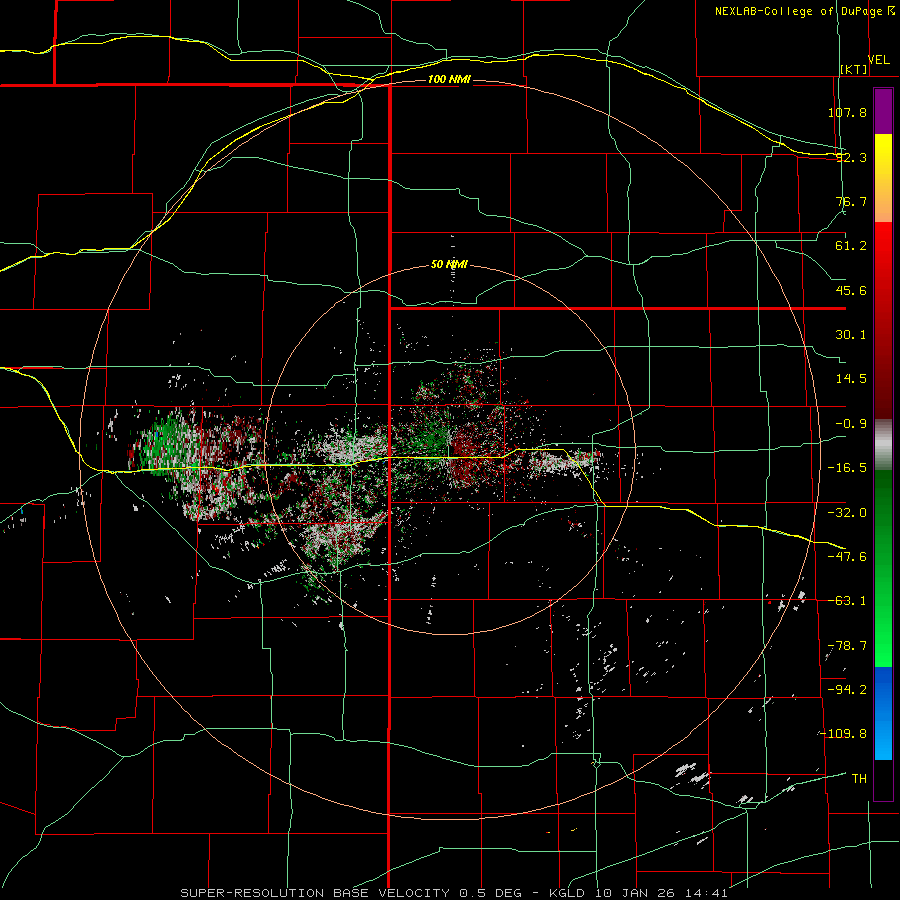900x900 pixels.
Task: Select the 30.1 scale value
Action: pos(851,335)
